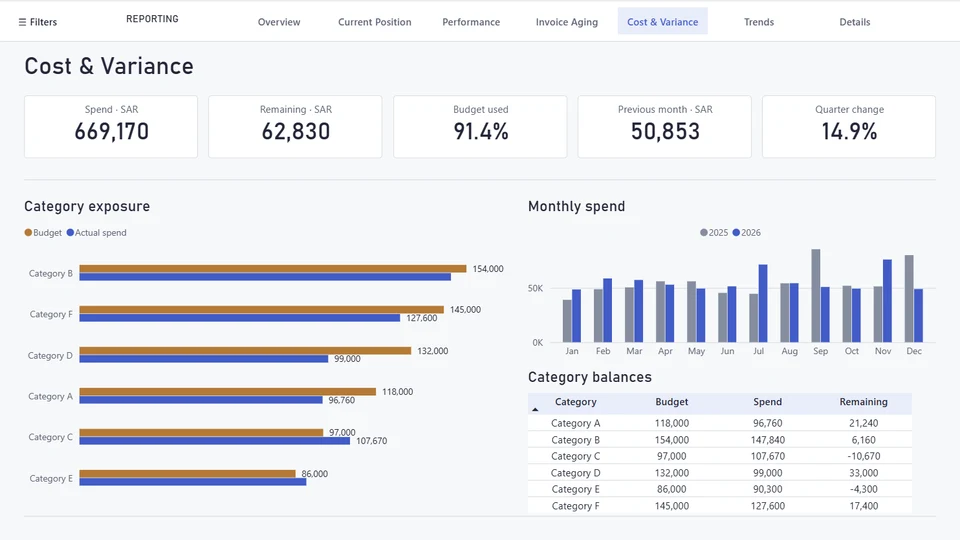Screen dimensions: 960x540
Task: Click the Dec 2025 gray bar
Action: point(909,299)
